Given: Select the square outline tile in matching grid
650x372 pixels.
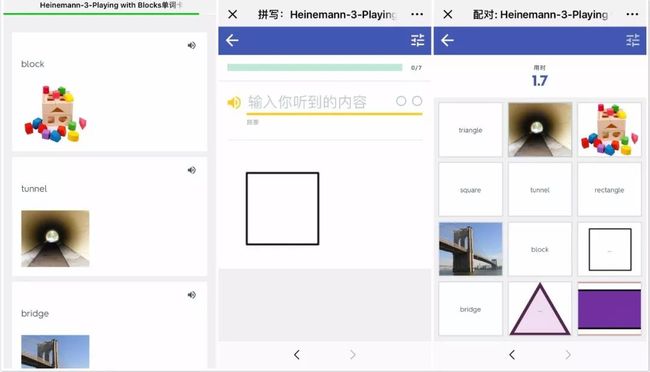Looking at the screenshot, I should [x=609, y=249].
